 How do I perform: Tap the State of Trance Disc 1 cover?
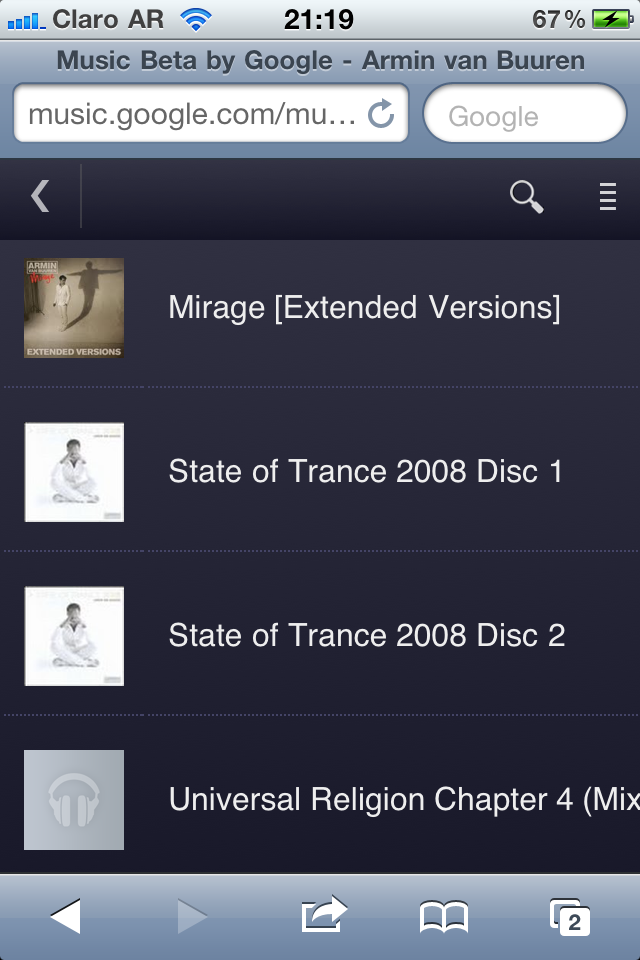click(x=74, y=472)
